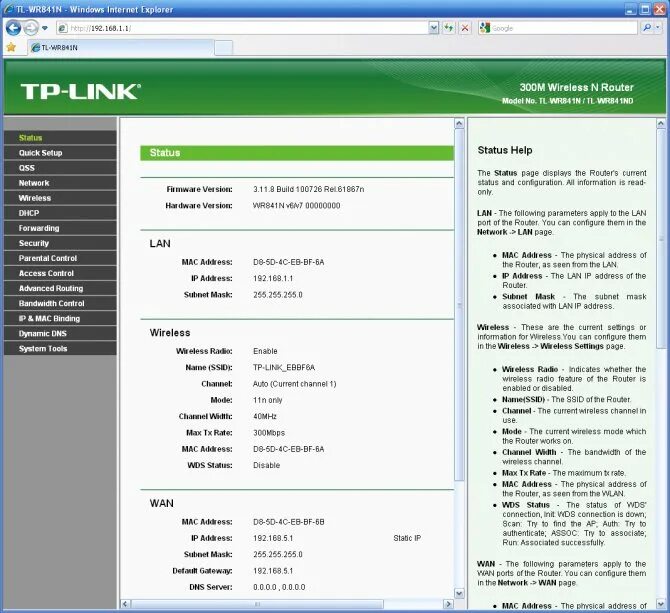Viewport: 670px width, 613px height.
Task: Open the Wireless menu item
Action: [60, 198]
